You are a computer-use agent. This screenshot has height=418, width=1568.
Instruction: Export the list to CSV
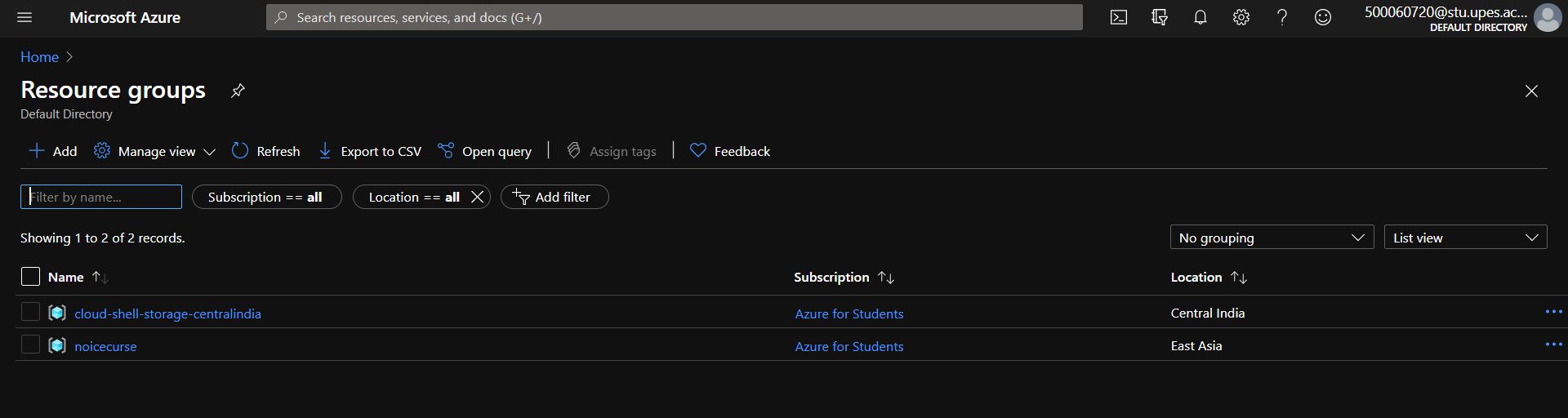coord(370,151)
